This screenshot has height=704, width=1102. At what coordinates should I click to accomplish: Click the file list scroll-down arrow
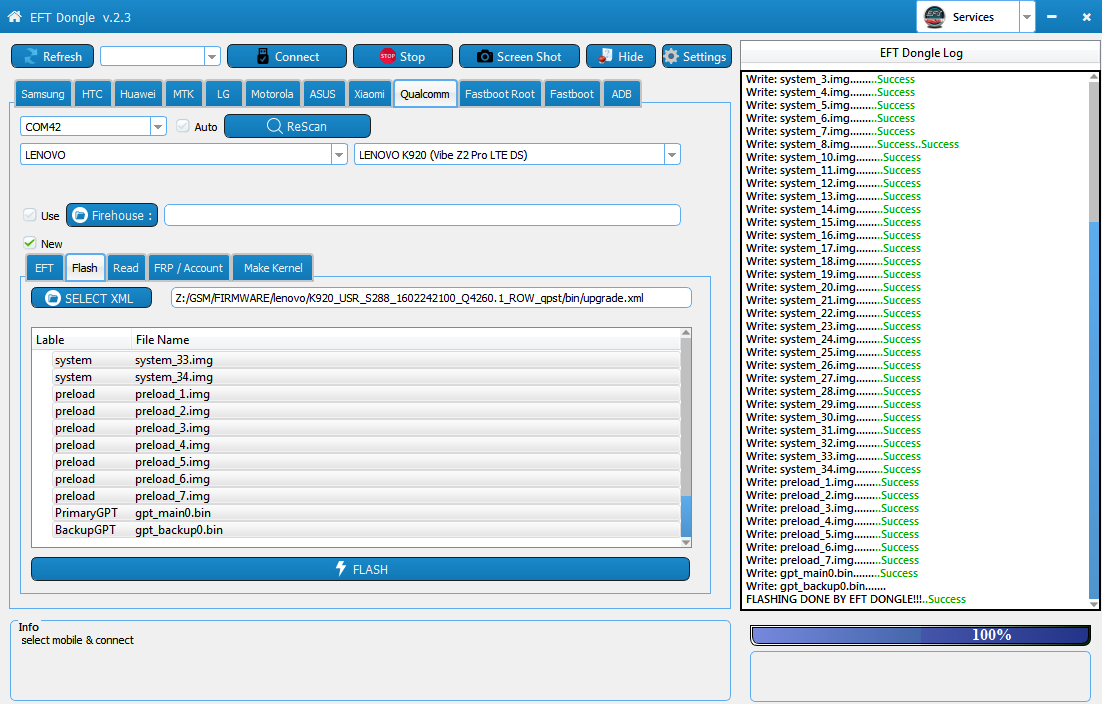tap(686, 542)
